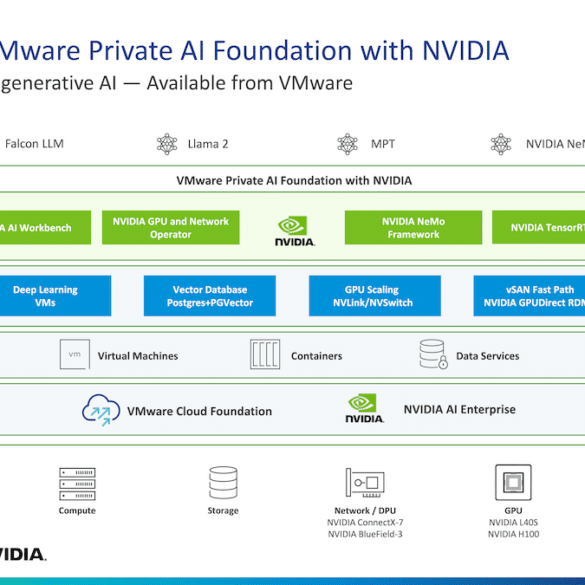Image resolution: width=585 pixels, height=585 pixels.
Task: Click the NVIDIA logo between green boxes
Action: [295, 231]
